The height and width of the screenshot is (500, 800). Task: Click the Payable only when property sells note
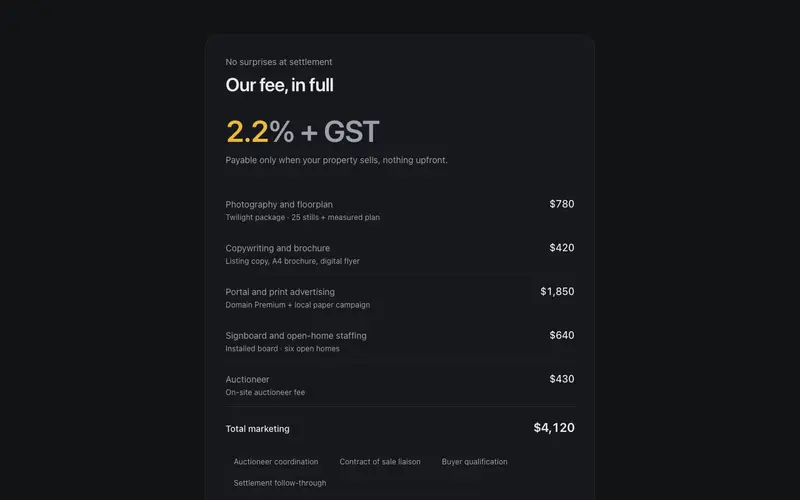pyautogui.click(x=337, y=160)
